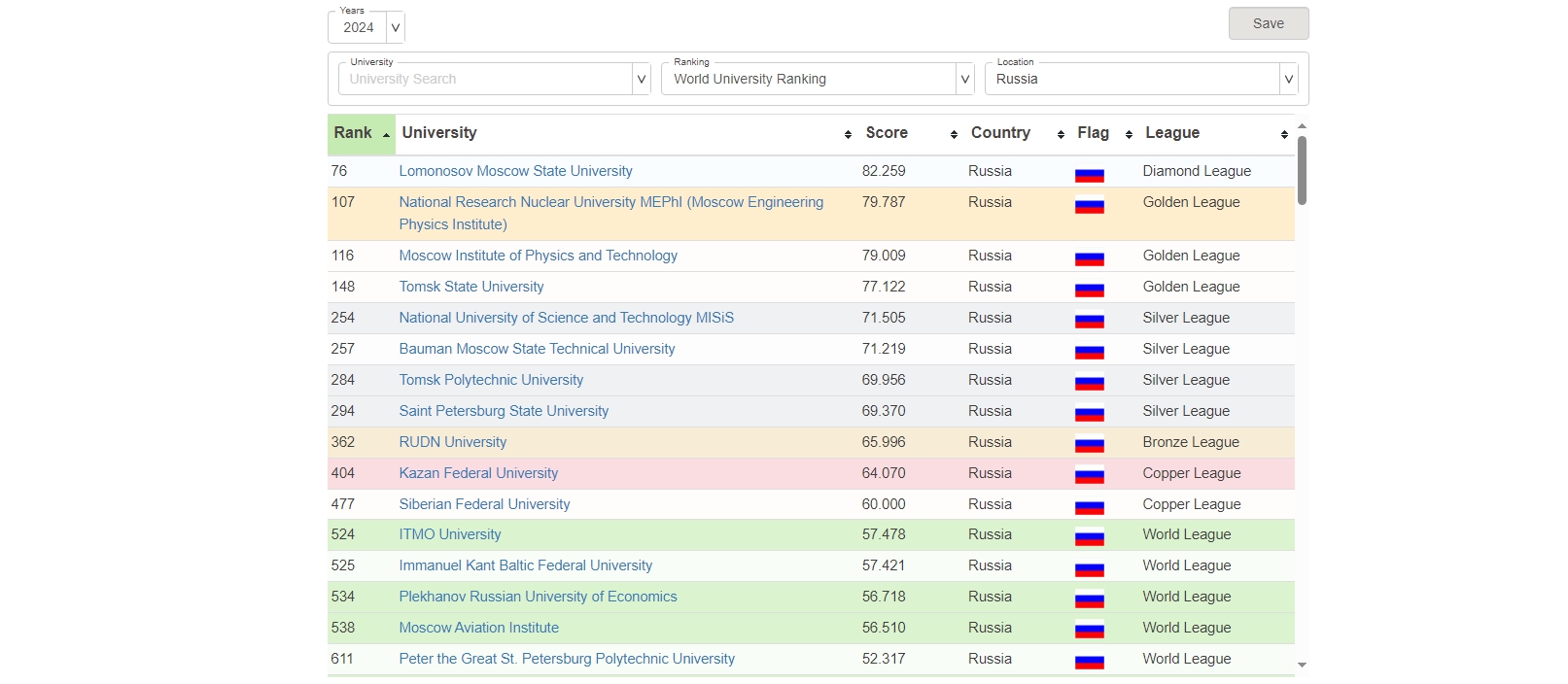Click Russian flag in Lomonosov Moscow State row
This screenshot has width=1568, height=684.
[1089, 174]
